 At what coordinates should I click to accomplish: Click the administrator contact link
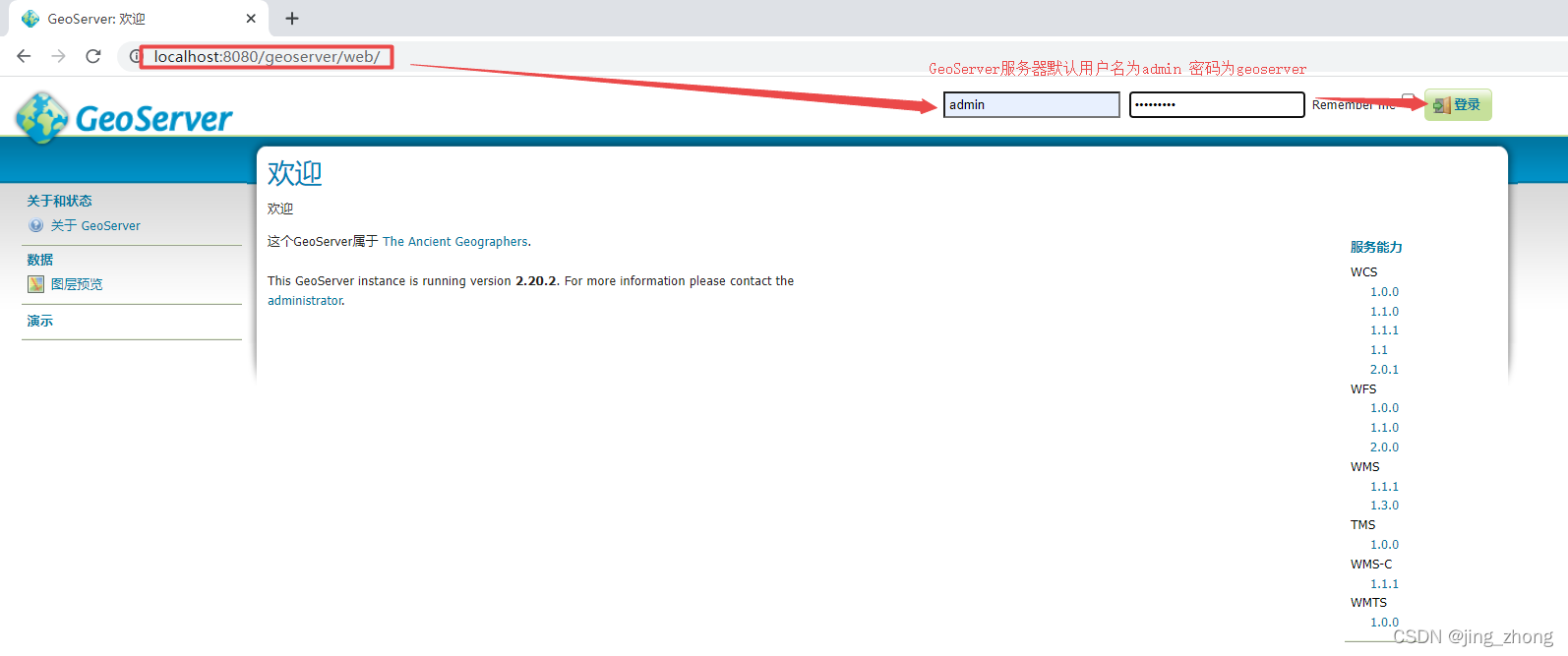pyautogui.click(x=305, y=300)
